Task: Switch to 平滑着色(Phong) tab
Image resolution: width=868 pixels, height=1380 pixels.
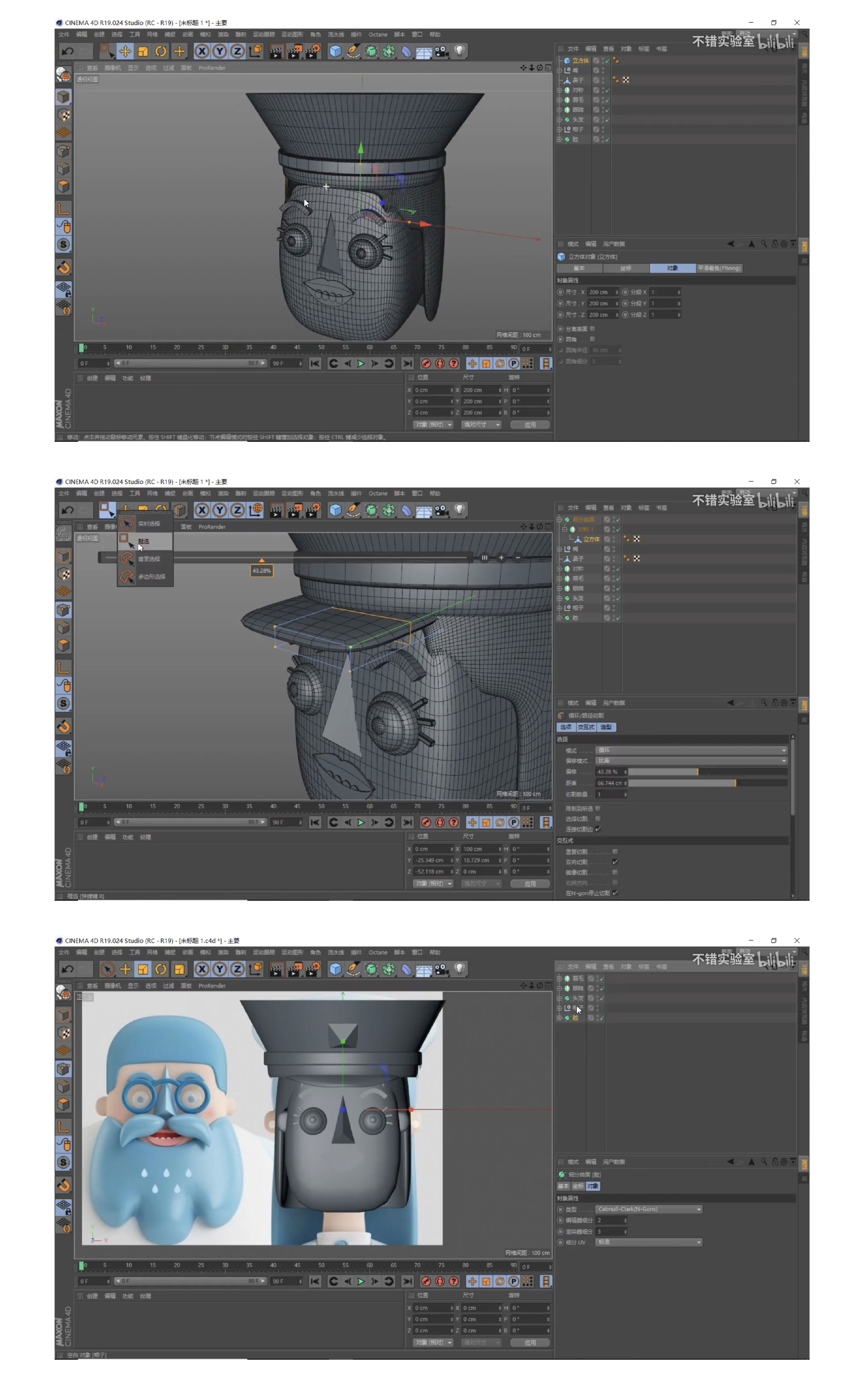Action: 719,268
